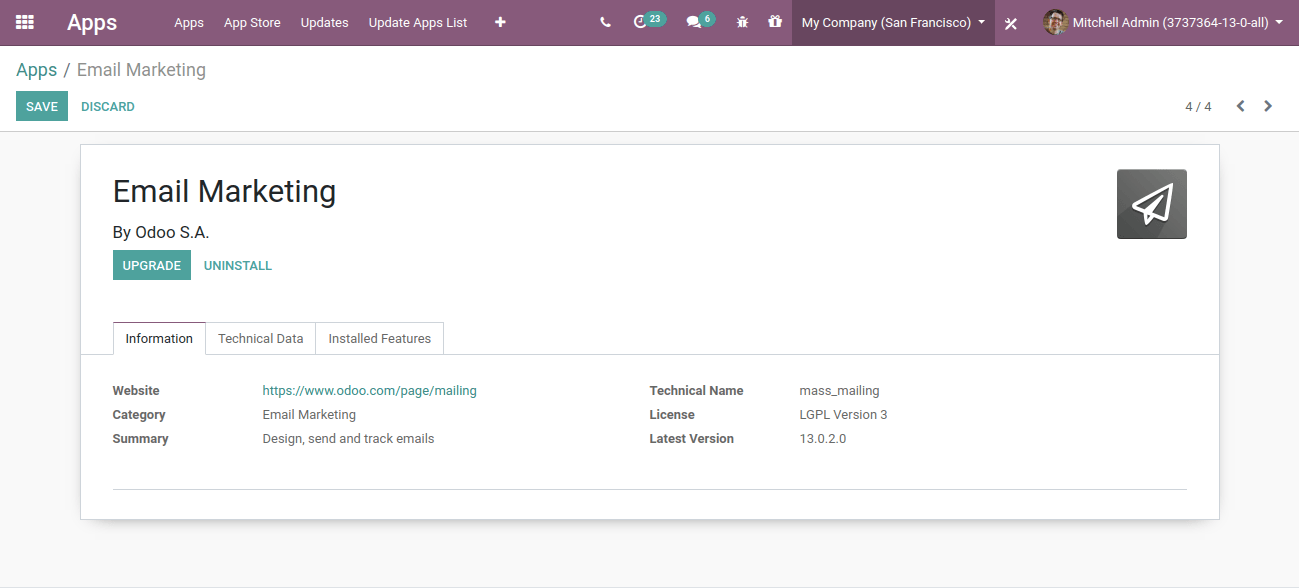Open the odoo.com/page/mailing website link
Viewport: 1299px width, 588px height.
370,391
